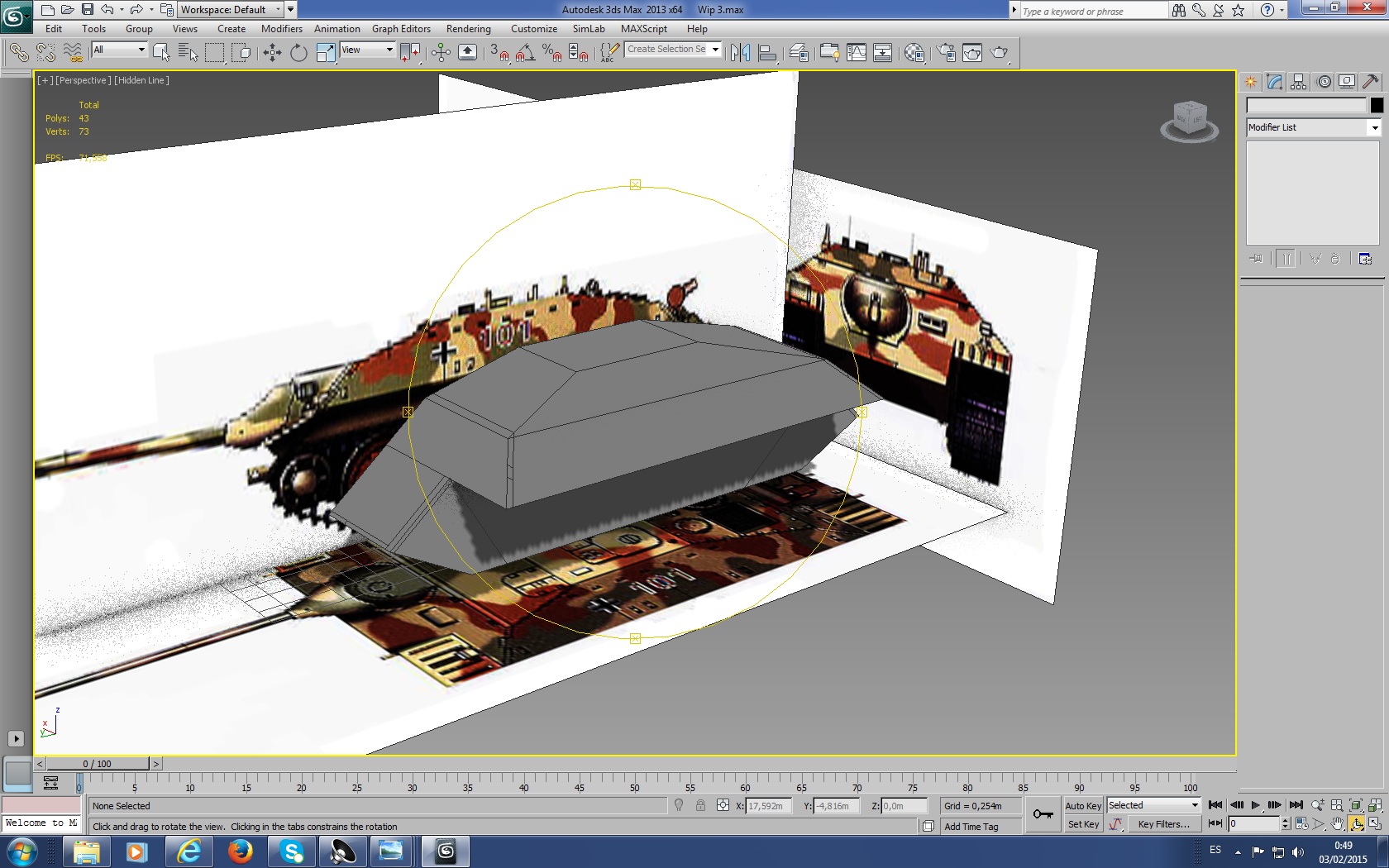Viewport: 1389px width, 868px height.
Task: Toggle the 3D Snaps button
Action: [x=499, y=53]
